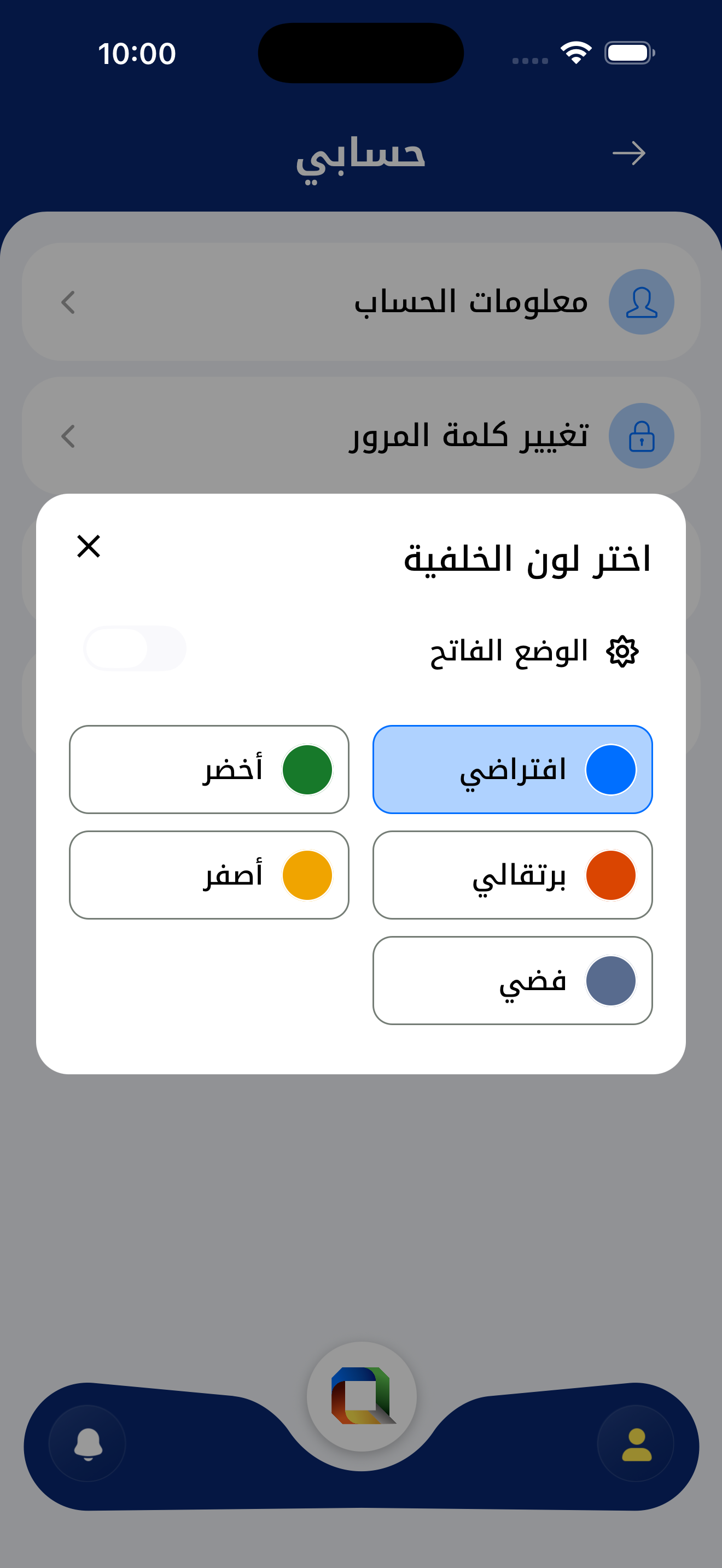Viewport: 722px width, 1568px height.
Task: Select the yellow color option
Action: click(x=209, y=875)
